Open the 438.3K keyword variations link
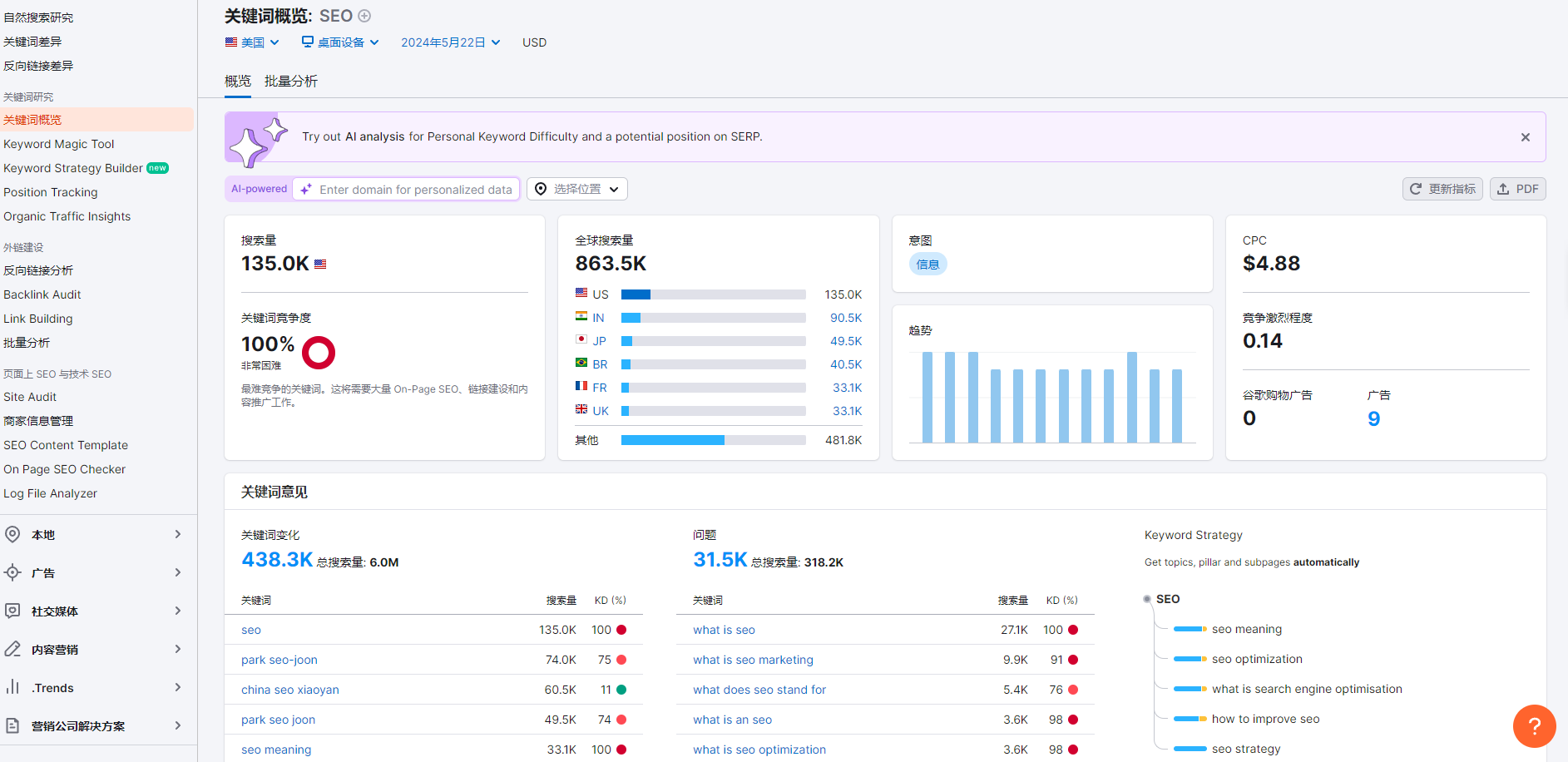 (277, 560)
